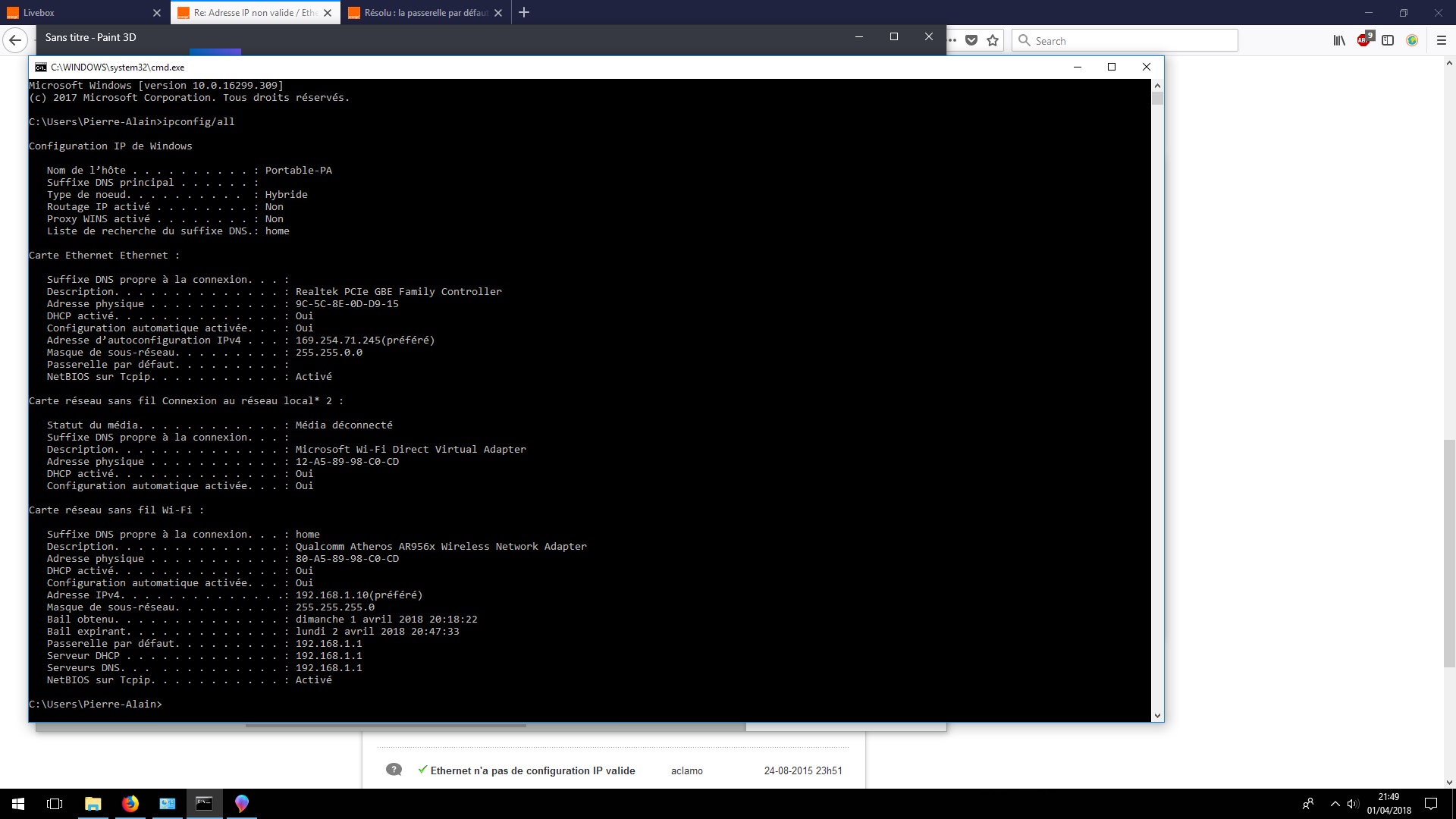Click in the Firefox Search field

tap(1130, 41)
